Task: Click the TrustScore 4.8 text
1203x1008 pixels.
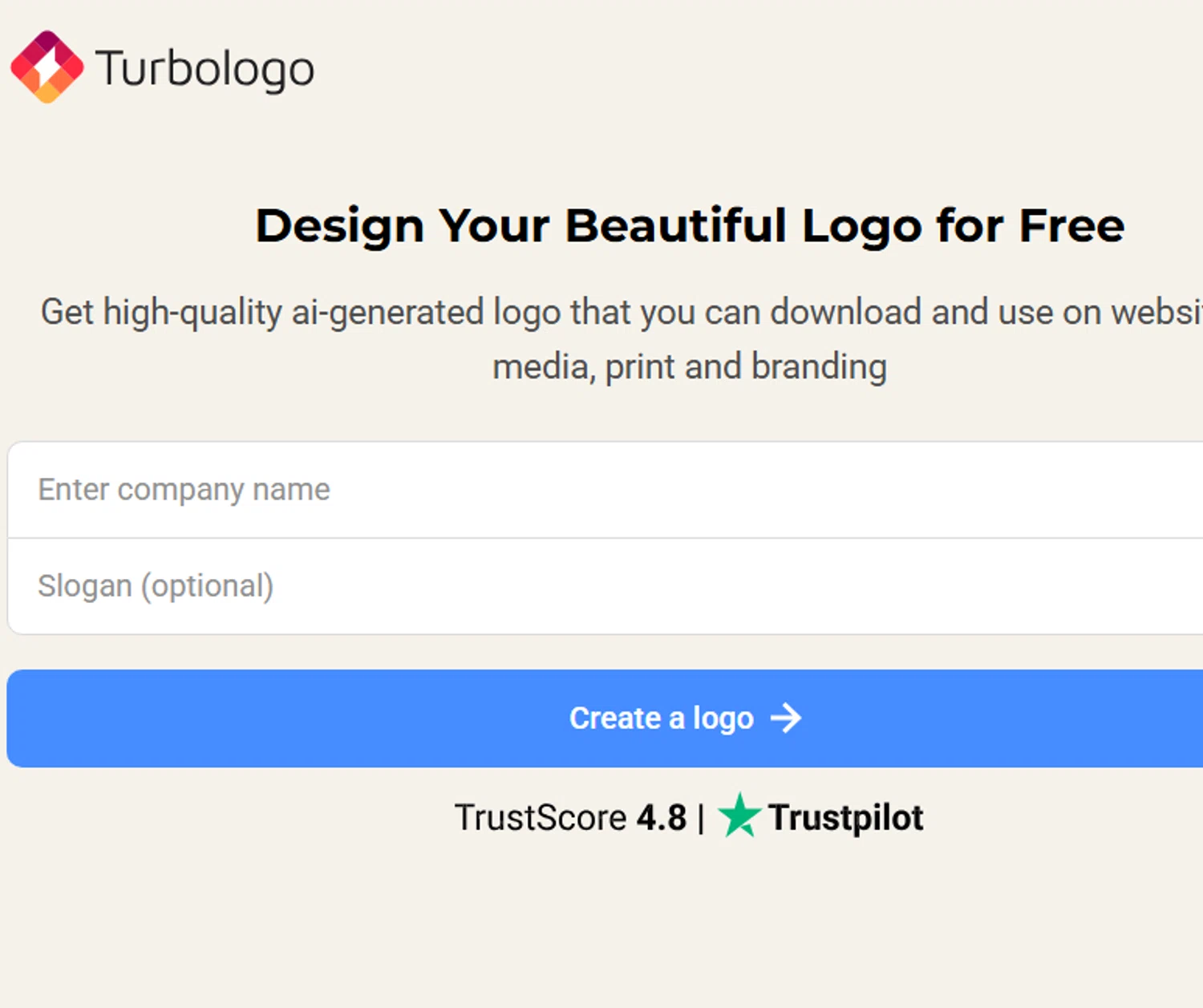Action: 570,818
